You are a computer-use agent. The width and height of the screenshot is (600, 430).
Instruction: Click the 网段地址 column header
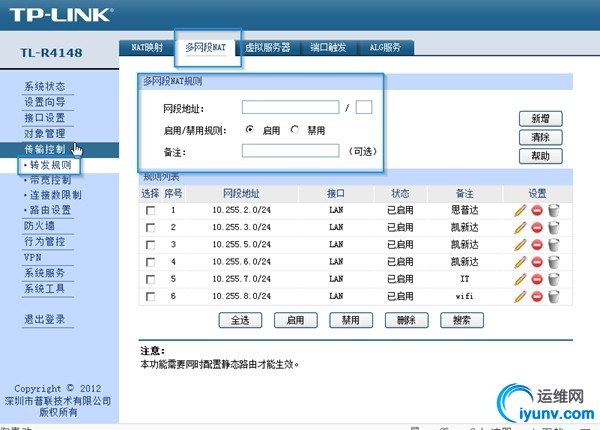241,194
